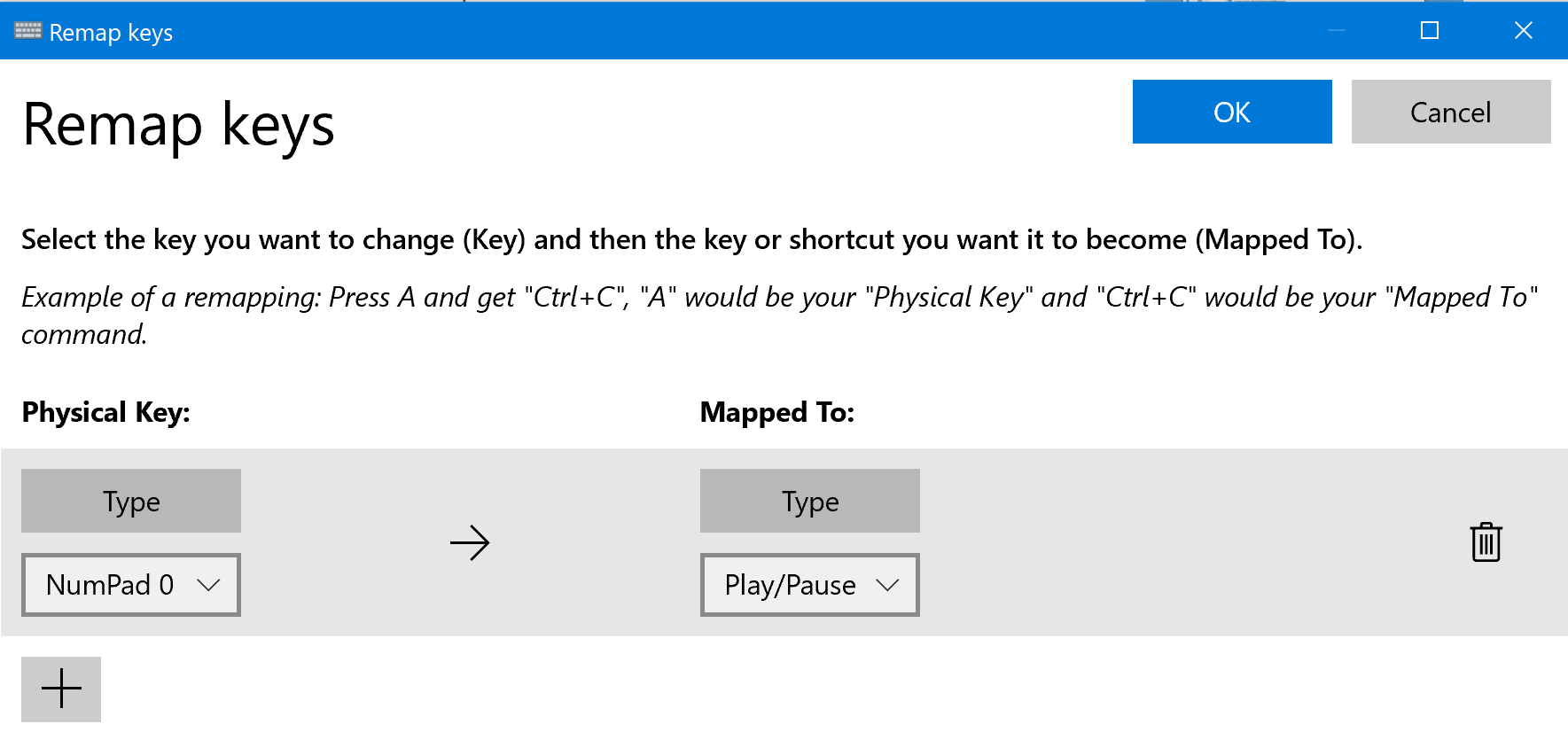
Task: Open the NumPad 0 physical key dropdown
Action: pyautogui.click(x=131, y=585)
